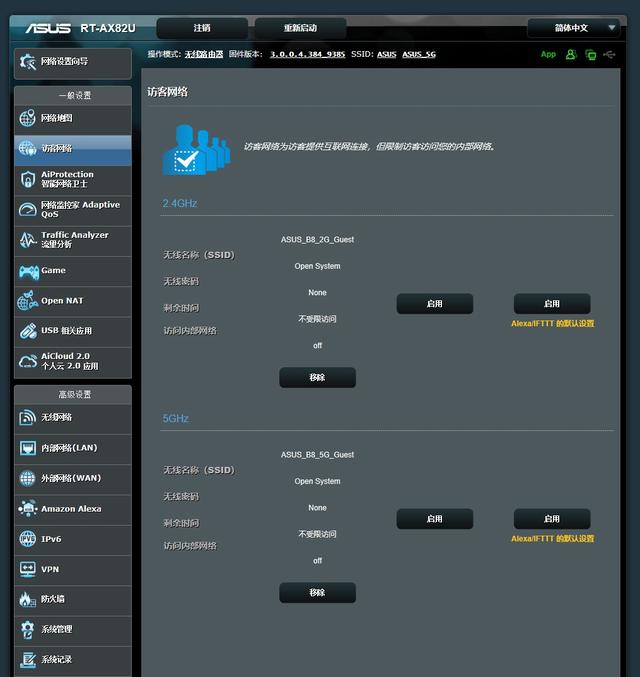
Task: Click the ASUS logo
Action: click(x=48, y=28)
